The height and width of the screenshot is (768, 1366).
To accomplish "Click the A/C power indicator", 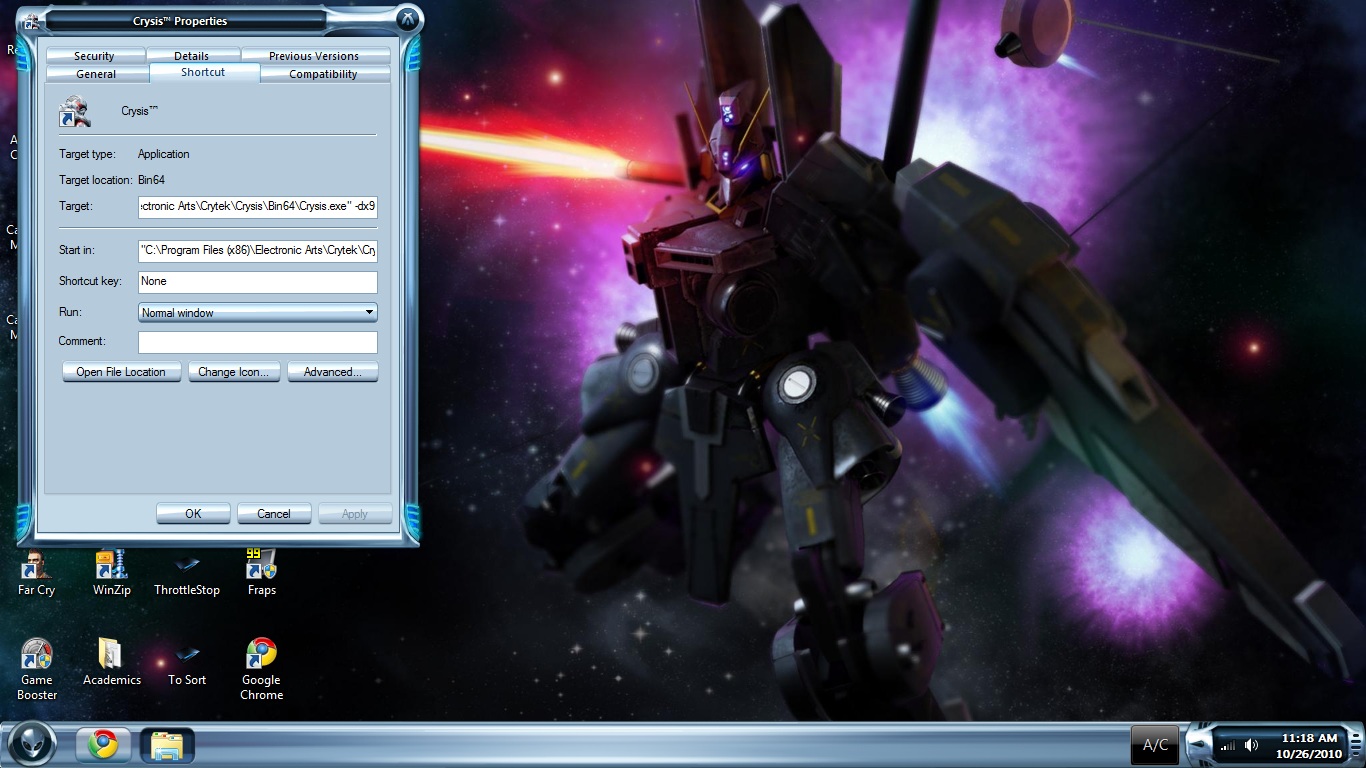I will [1155, 745].
